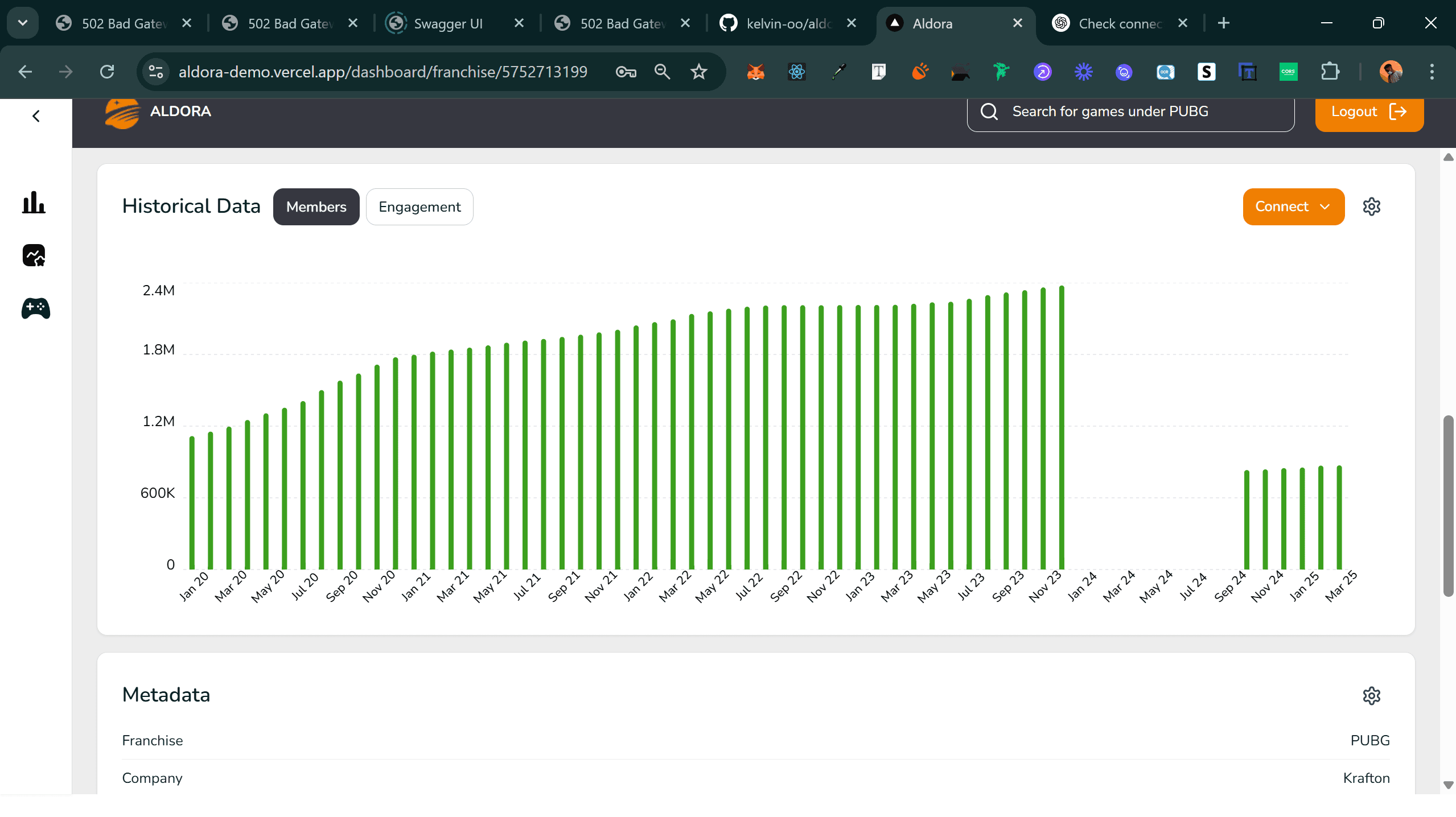Open the MetaMask extension

click(755, 72)
